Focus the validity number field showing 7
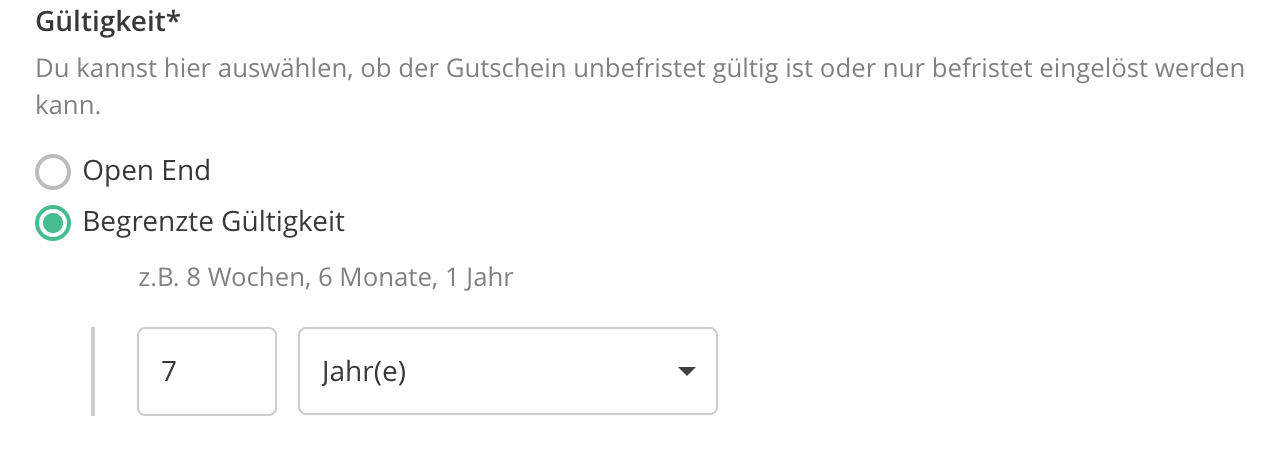 206,371
